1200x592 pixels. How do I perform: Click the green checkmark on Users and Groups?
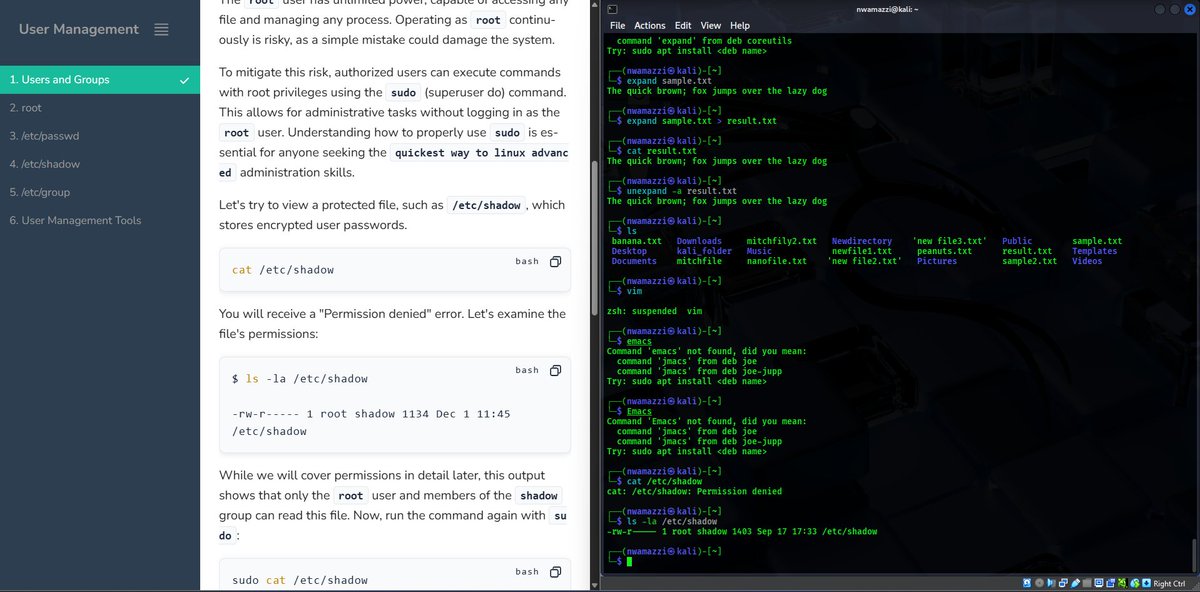pyautogui.click(x=183, y=79)
